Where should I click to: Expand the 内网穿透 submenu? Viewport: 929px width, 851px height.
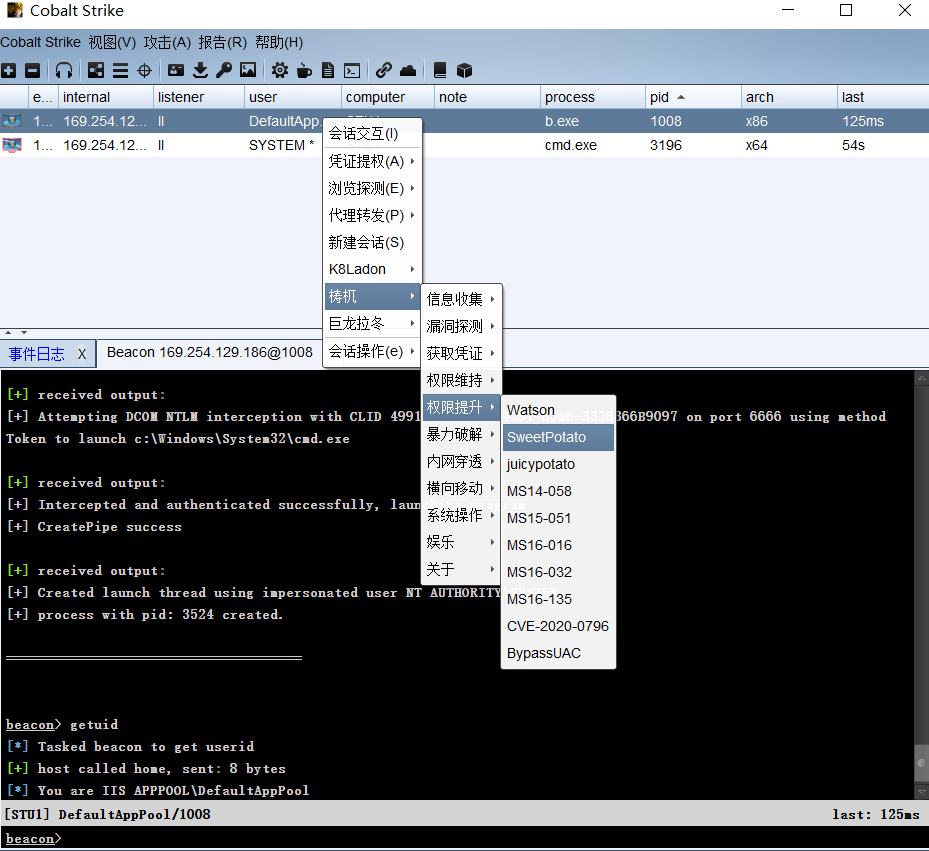(461, 461)
